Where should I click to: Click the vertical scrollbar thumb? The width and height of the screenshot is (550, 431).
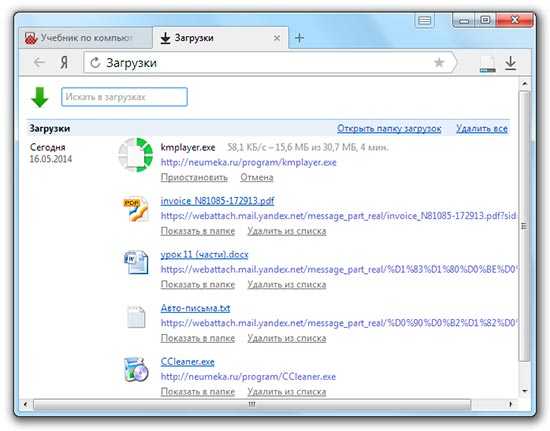(x=524, y=226)
